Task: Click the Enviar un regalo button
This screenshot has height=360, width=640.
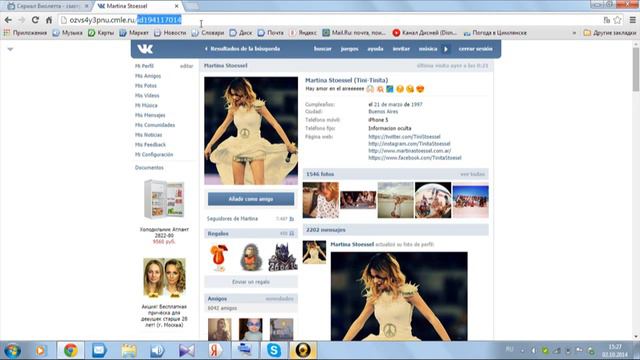Action: coord(251,282)
